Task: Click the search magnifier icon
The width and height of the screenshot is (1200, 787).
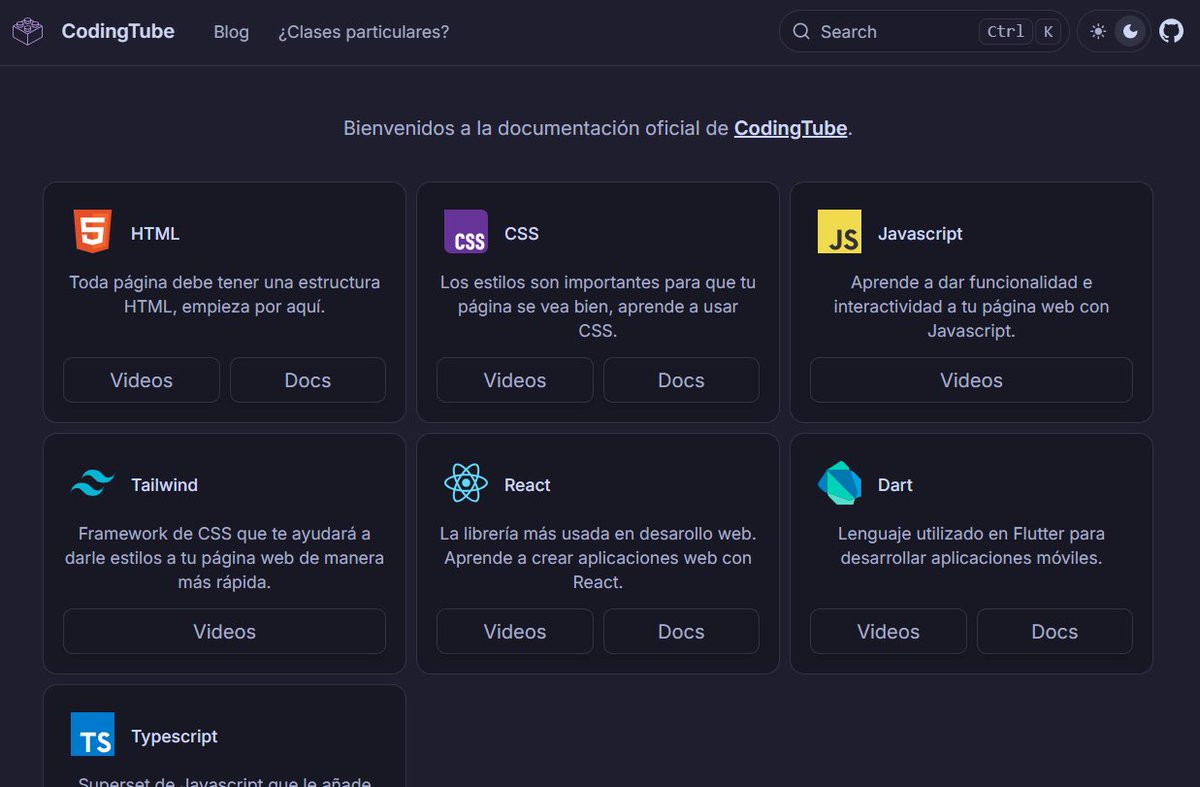Action: tap(801, 32)
